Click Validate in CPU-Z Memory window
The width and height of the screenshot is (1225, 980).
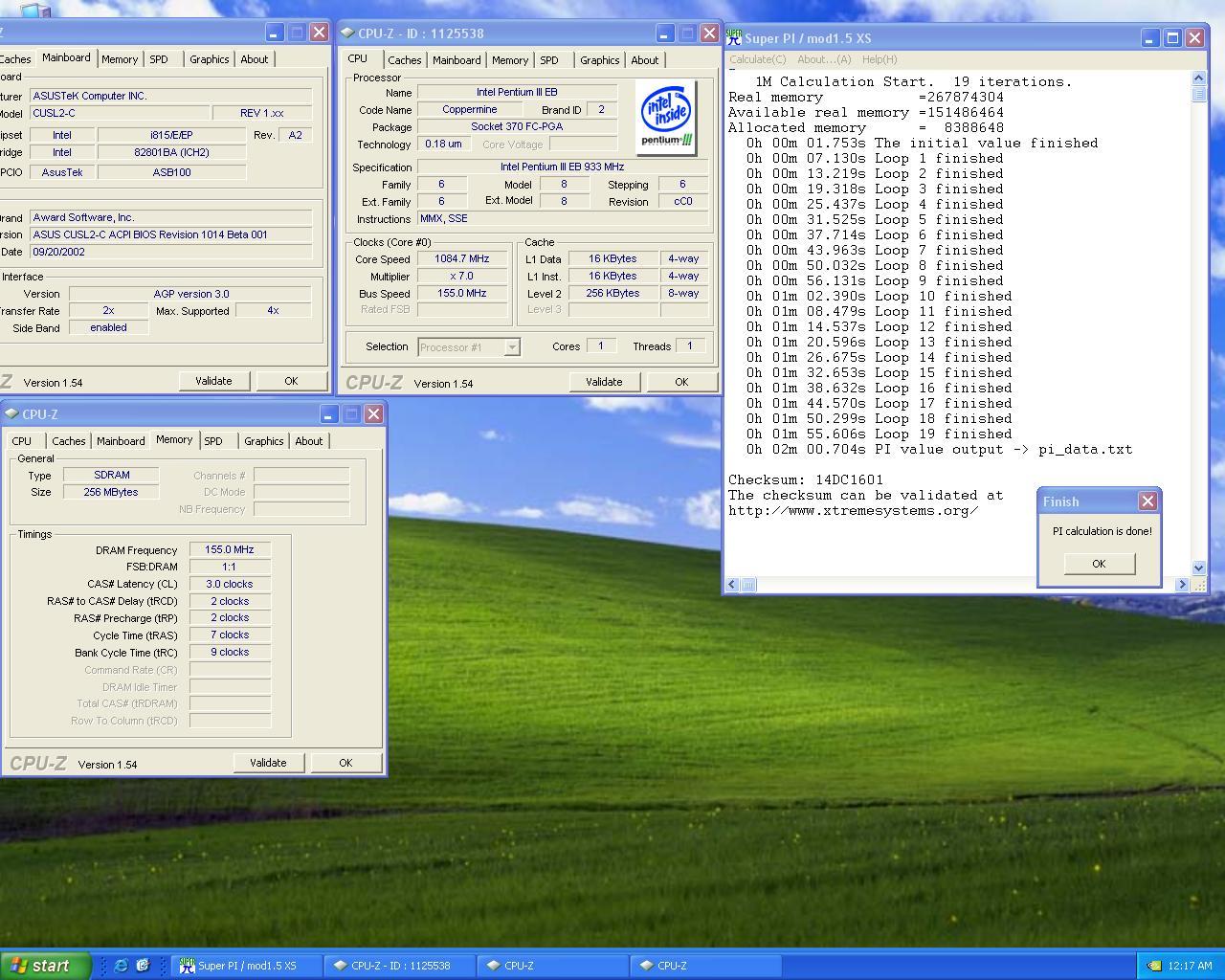[x=268, y=763]
